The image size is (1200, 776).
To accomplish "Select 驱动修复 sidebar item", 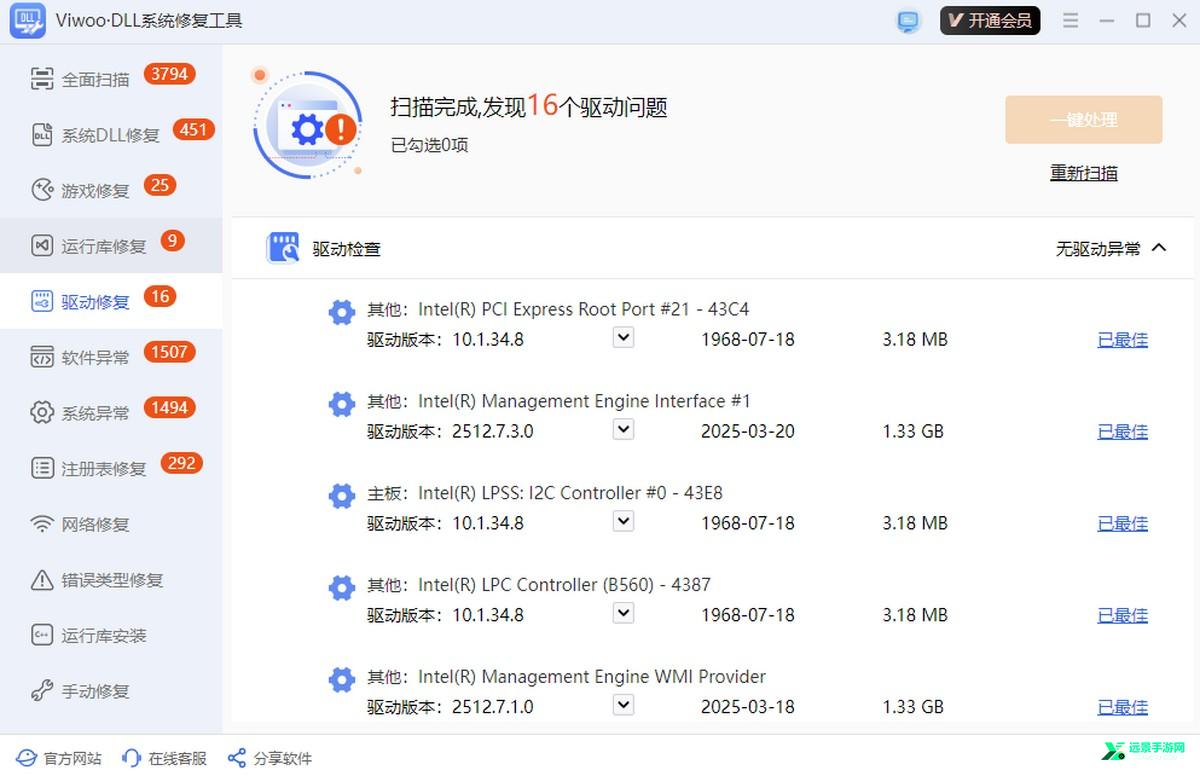I will pos(111,301).
